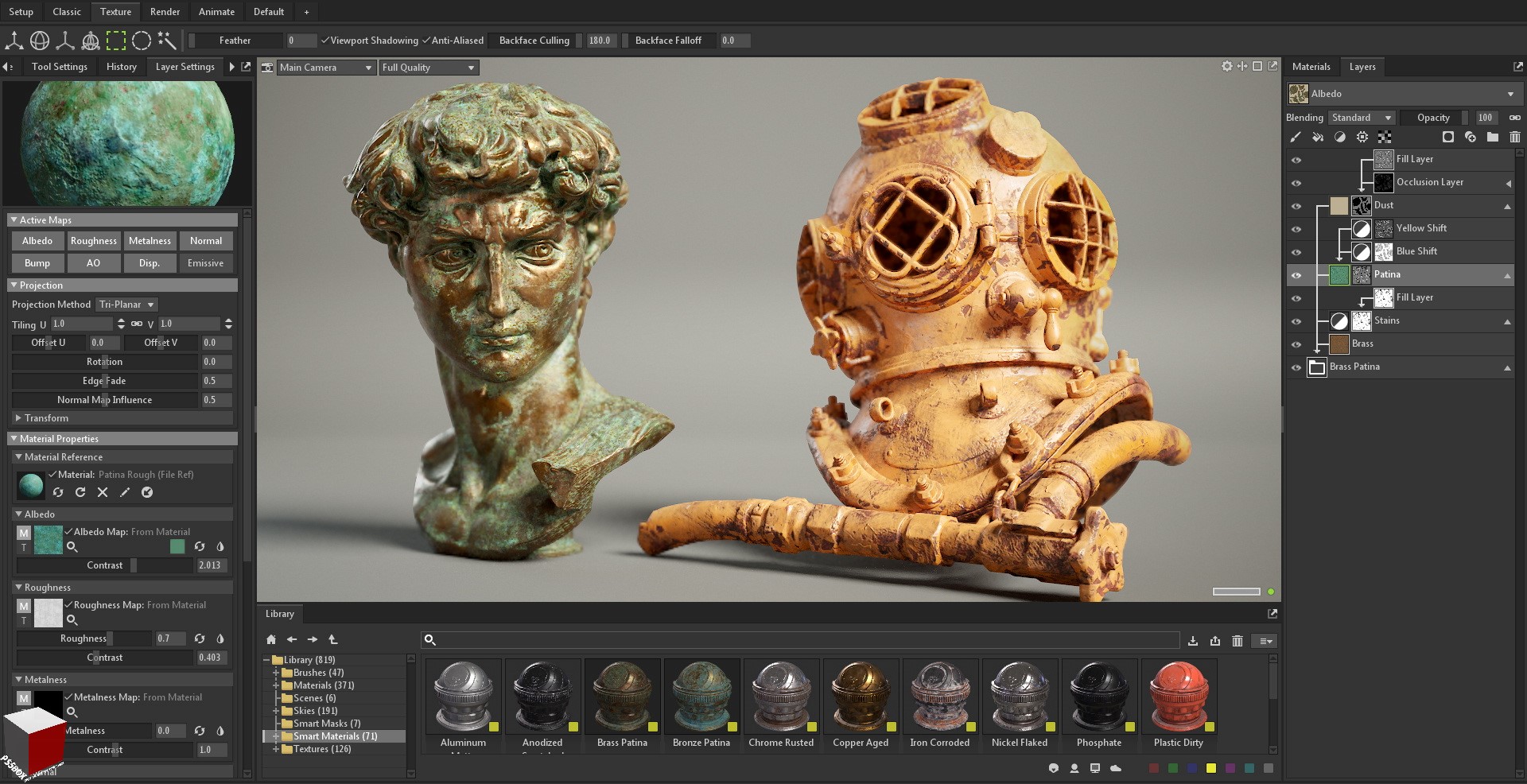Toggle Albedo Map From Material checkbox

68,531
